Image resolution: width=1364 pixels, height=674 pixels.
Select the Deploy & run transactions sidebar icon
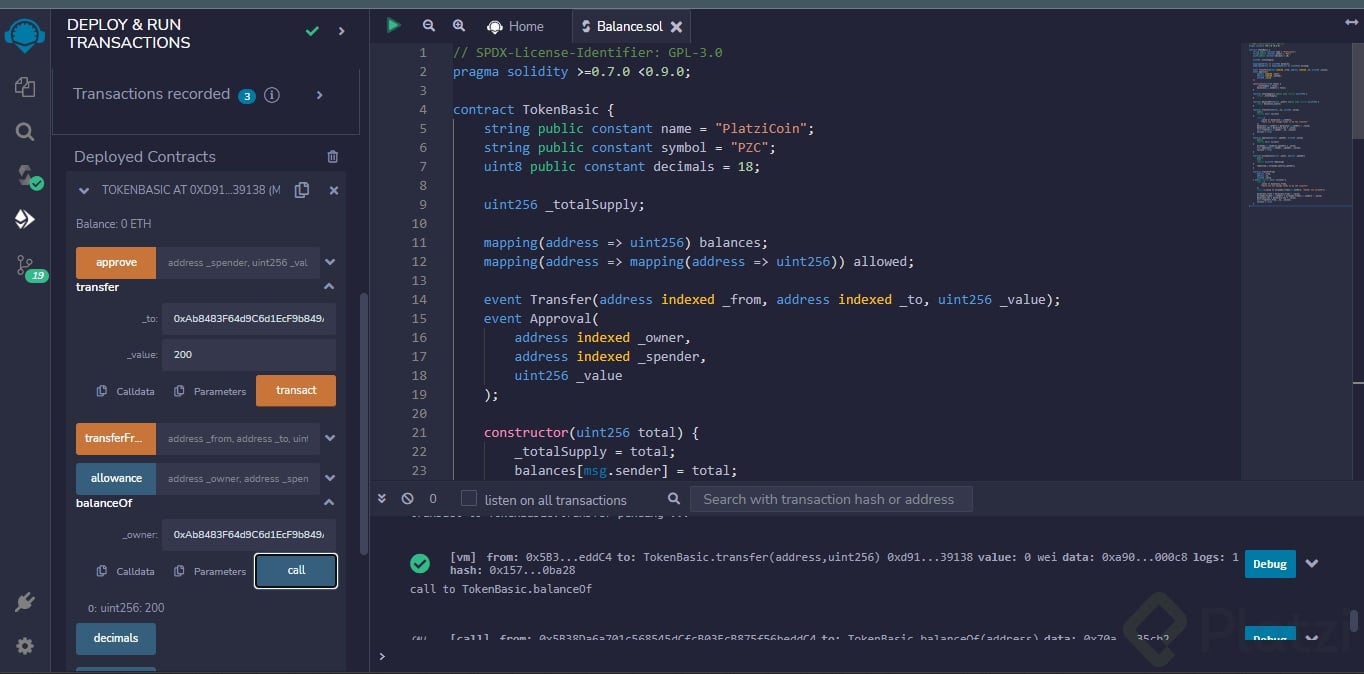point(25,219)
